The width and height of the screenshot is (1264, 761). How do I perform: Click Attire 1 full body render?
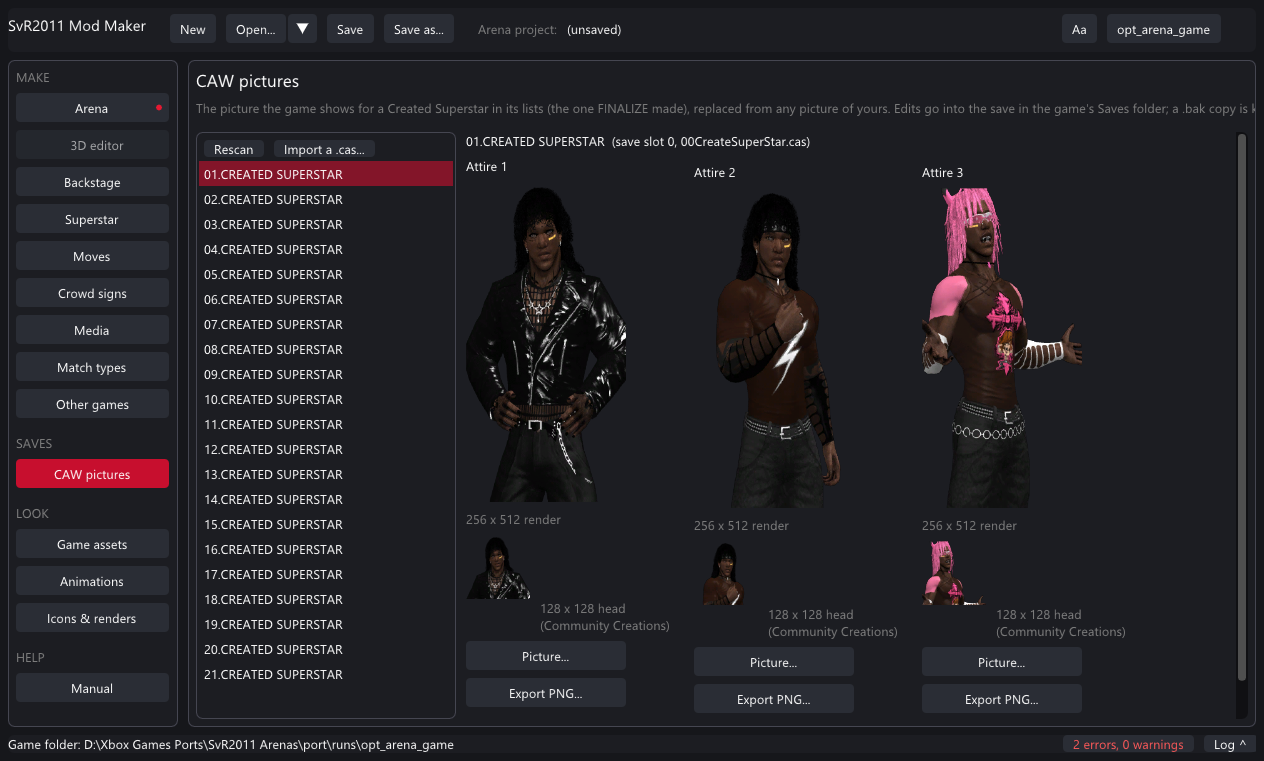pos(546,343)
